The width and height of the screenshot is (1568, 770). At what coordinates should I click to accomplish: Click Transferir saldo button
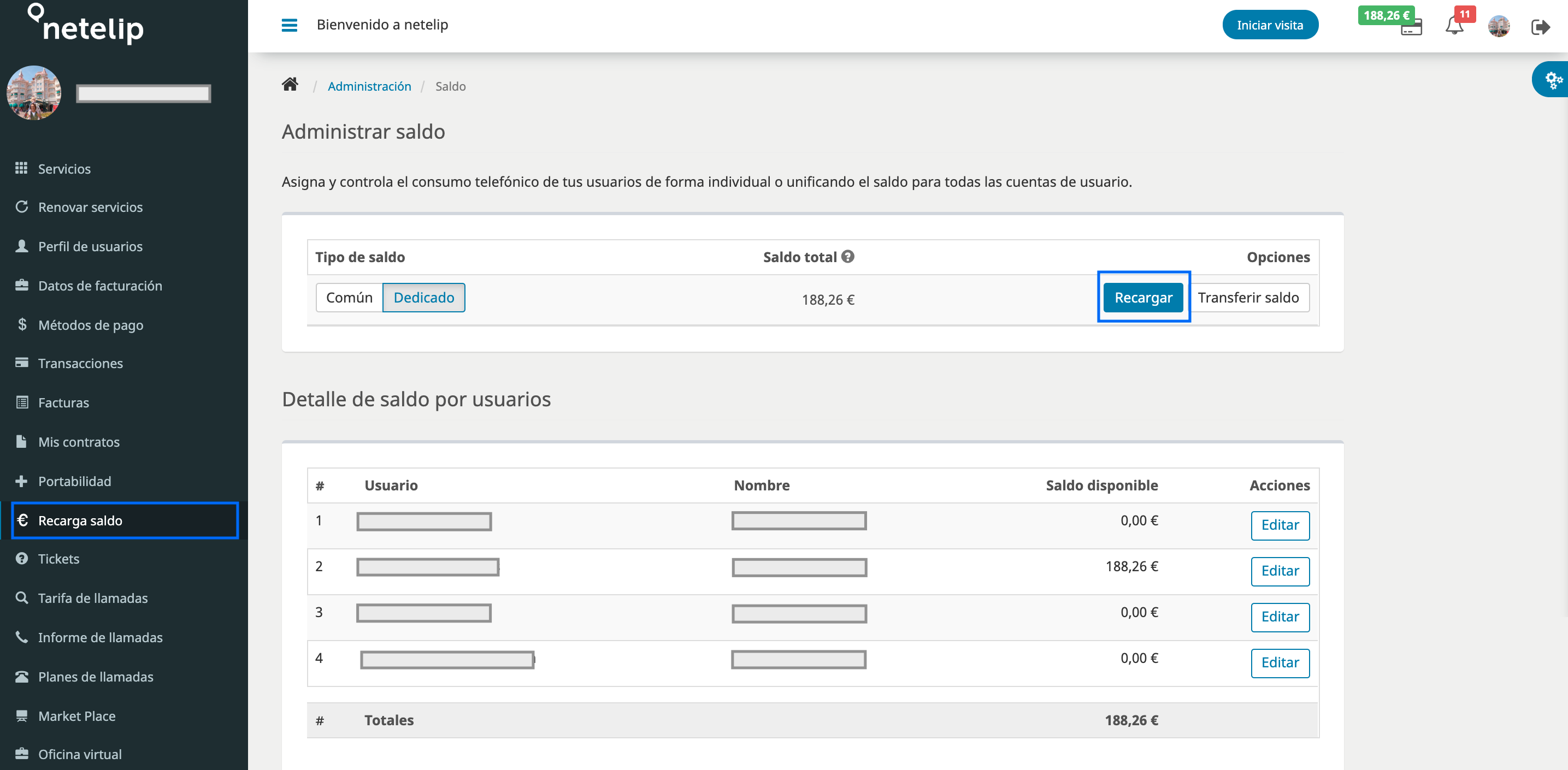1248,298
